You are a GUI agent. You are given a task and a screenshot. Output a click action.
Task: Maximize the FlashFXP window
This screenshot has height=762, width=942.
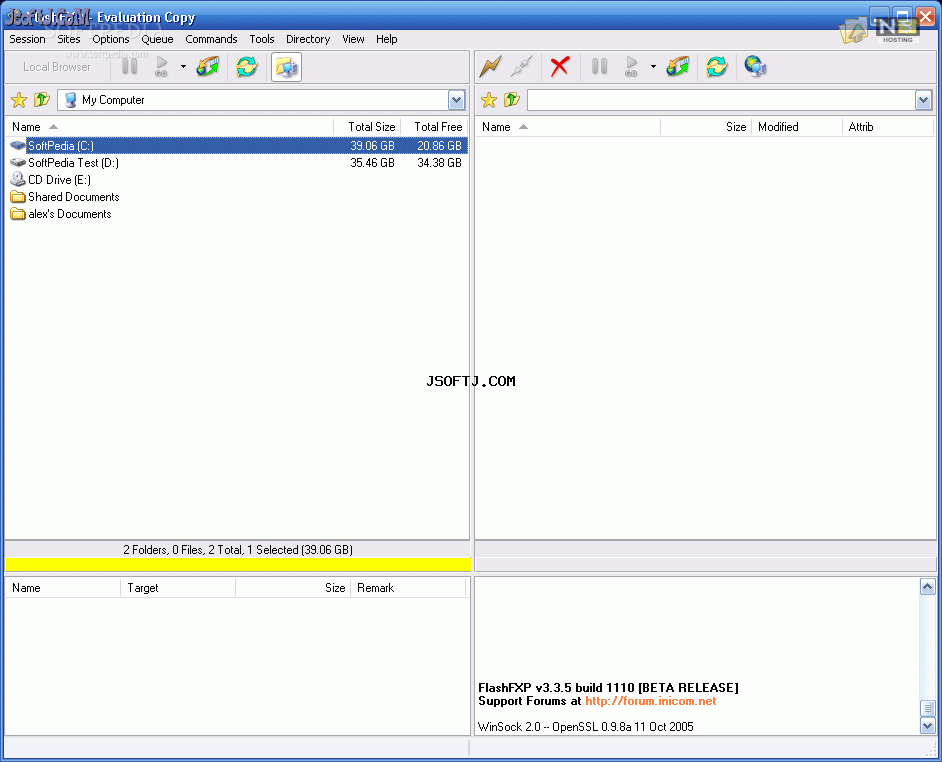click(x=902, y=17)
